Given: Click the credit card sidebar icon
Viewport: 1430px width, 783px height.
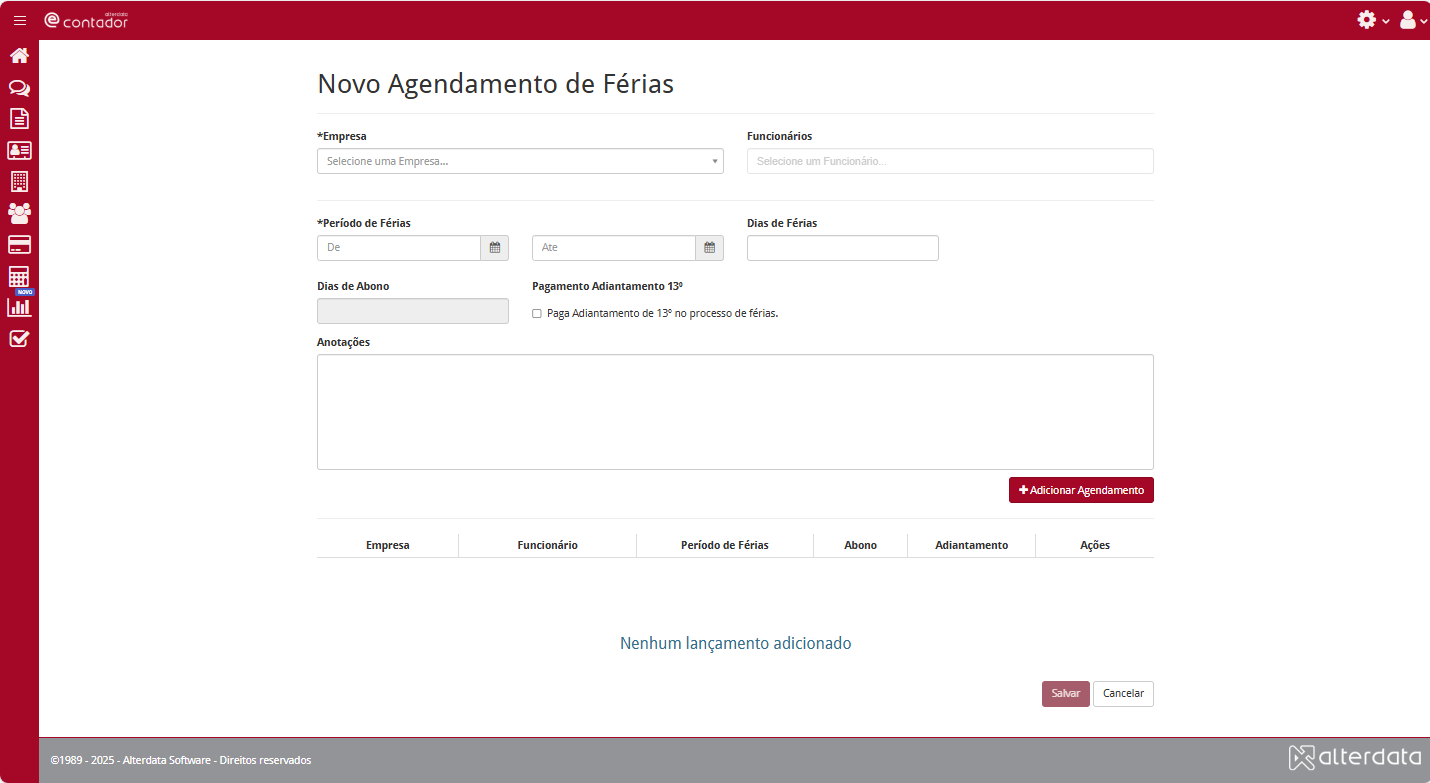Looking at the screenshot, I should [x=19, y=244].
